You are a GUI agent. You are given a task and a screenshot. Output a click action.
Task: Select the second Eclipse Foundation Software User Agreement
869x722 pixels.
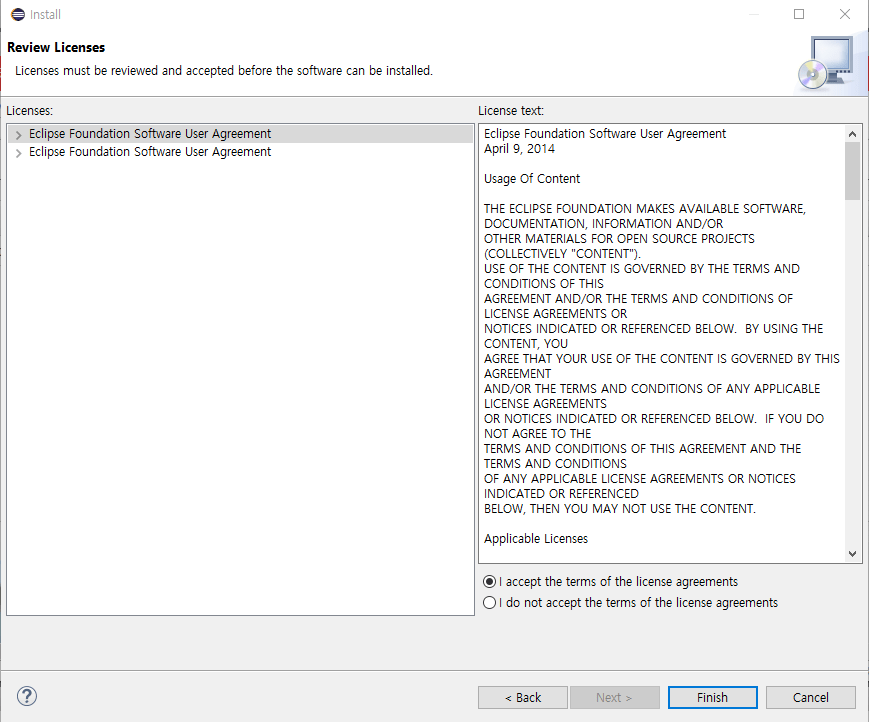(x=150, y=152)
